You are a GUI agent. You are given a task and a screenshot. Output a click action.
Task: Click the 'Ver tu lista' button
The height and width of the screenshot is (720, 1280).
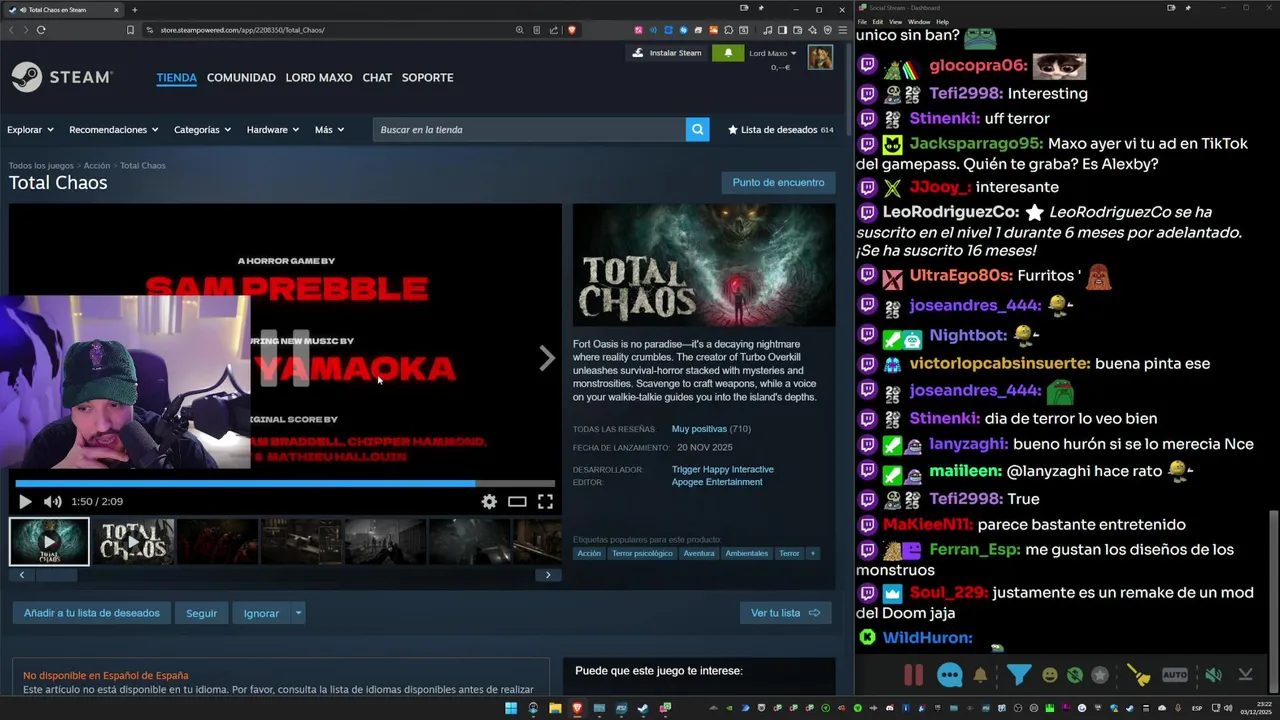[786, 613]
